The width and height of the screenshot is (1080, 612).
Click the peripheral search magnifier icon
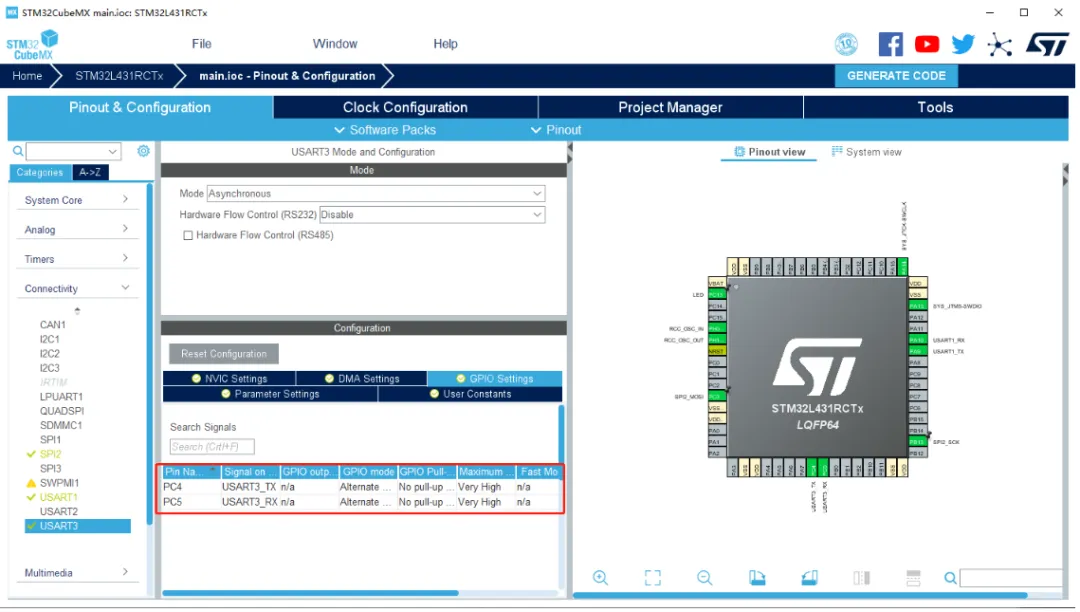point(18,151)
